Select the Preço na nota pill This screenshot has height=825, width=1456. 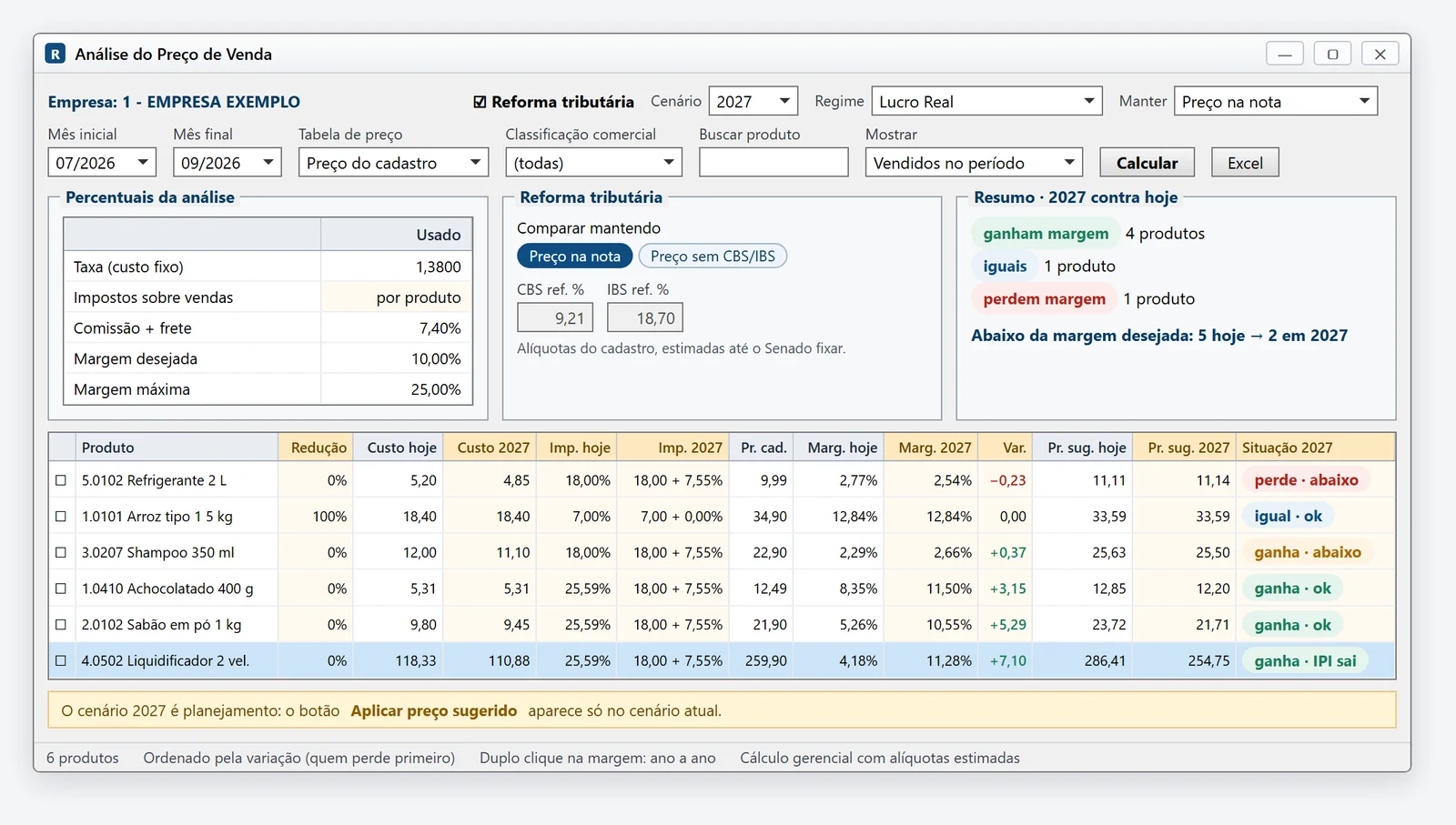point(574,257)
